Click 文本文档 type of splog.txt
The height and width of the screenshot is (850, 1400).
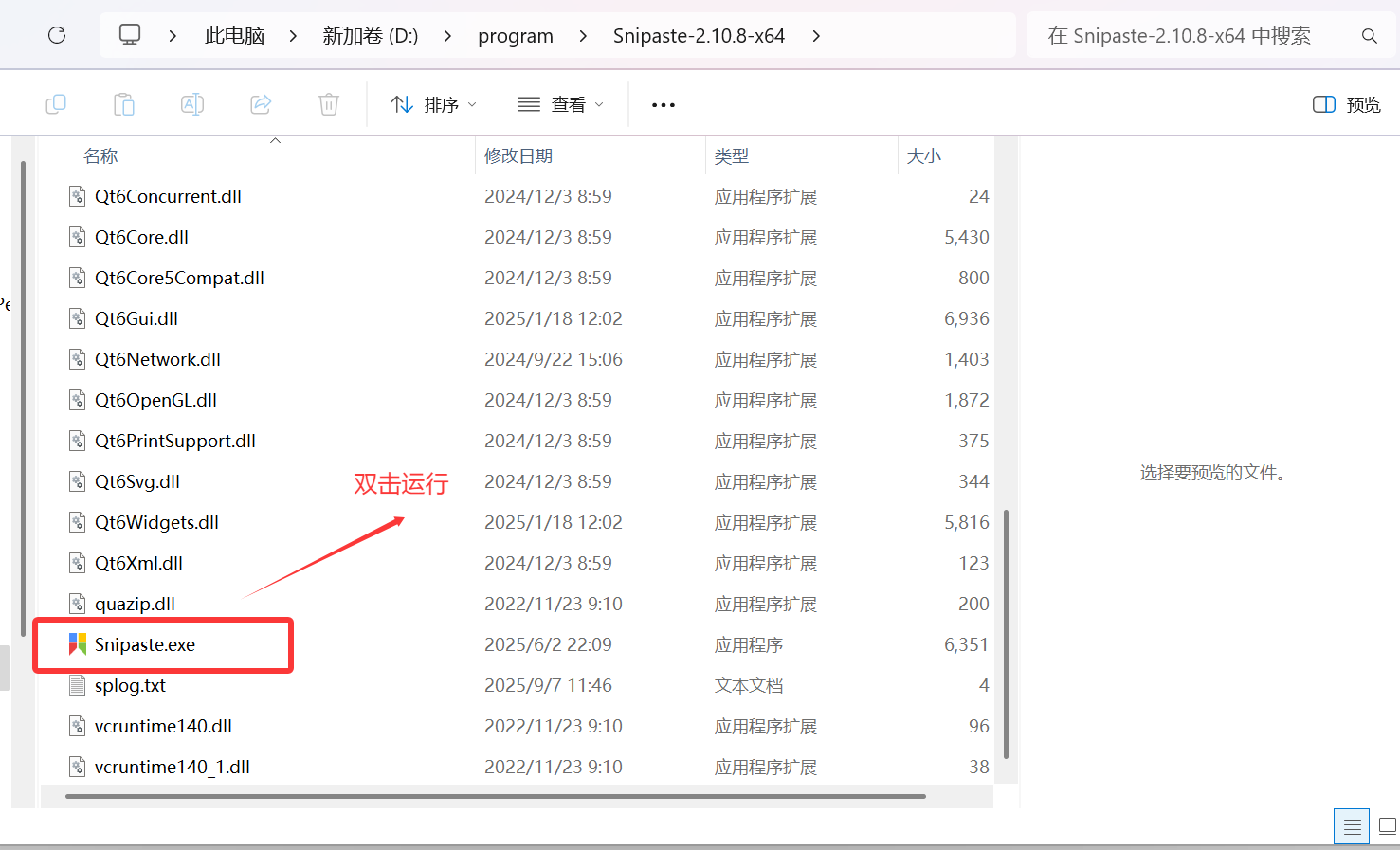coord(749,685)
